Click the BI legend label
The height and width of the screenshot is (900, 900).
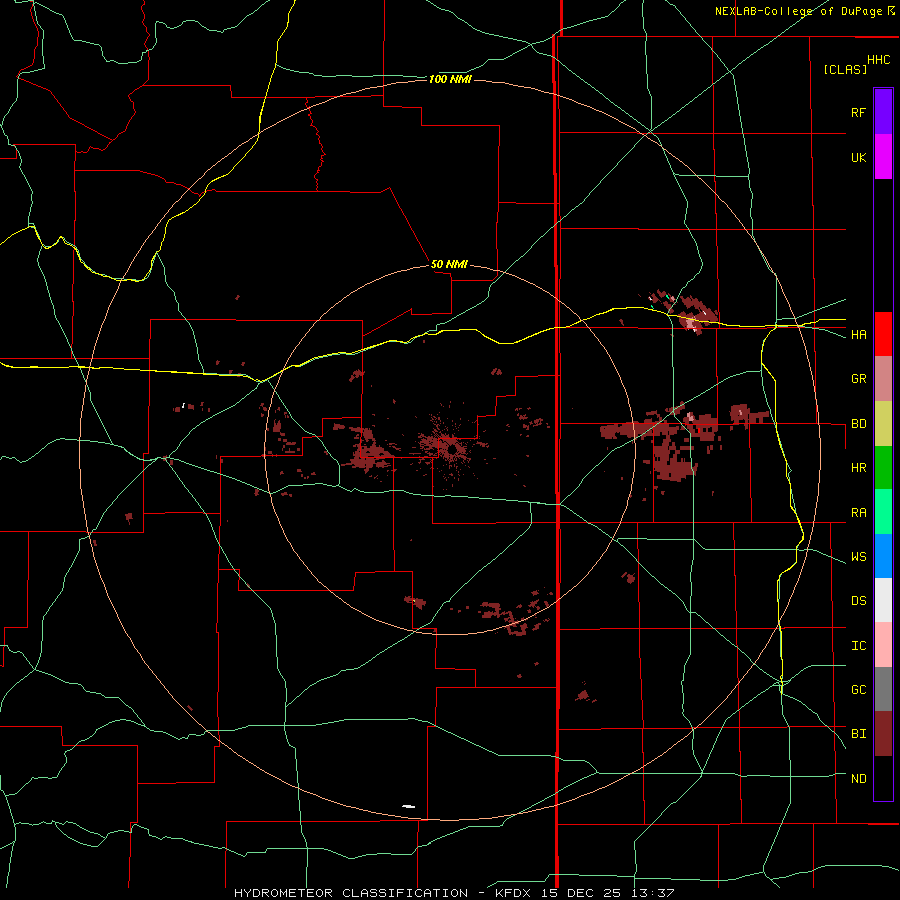(858, 734)
